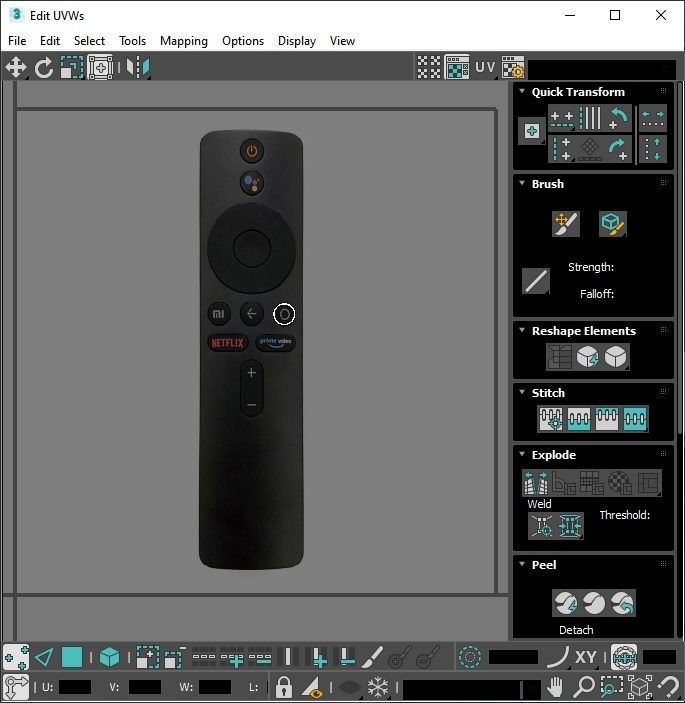Click the Break icon in Explode panel

click(536, 483)
